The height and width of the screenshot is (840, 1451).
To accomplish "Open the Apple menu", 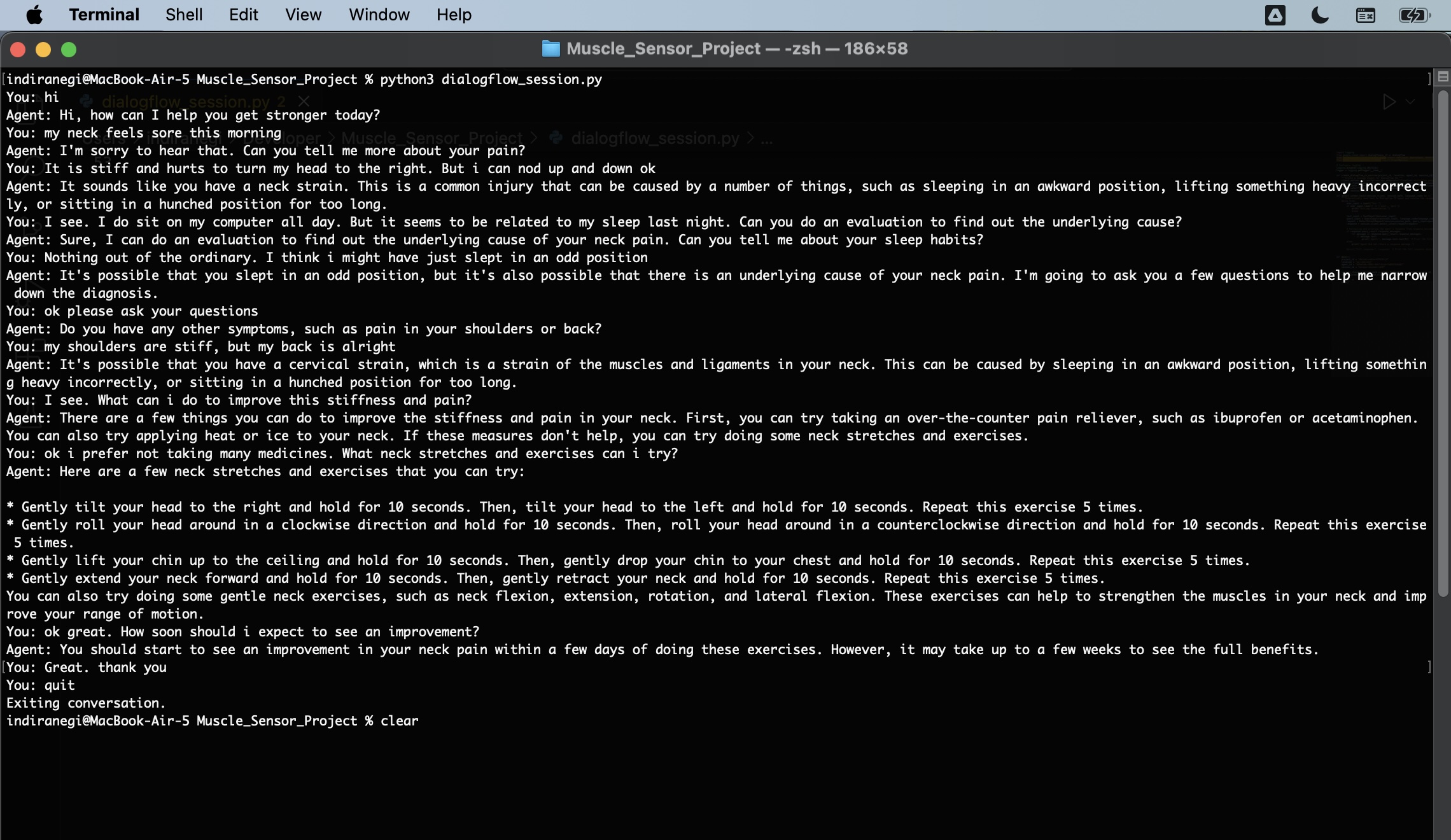I will coord(34,15).
